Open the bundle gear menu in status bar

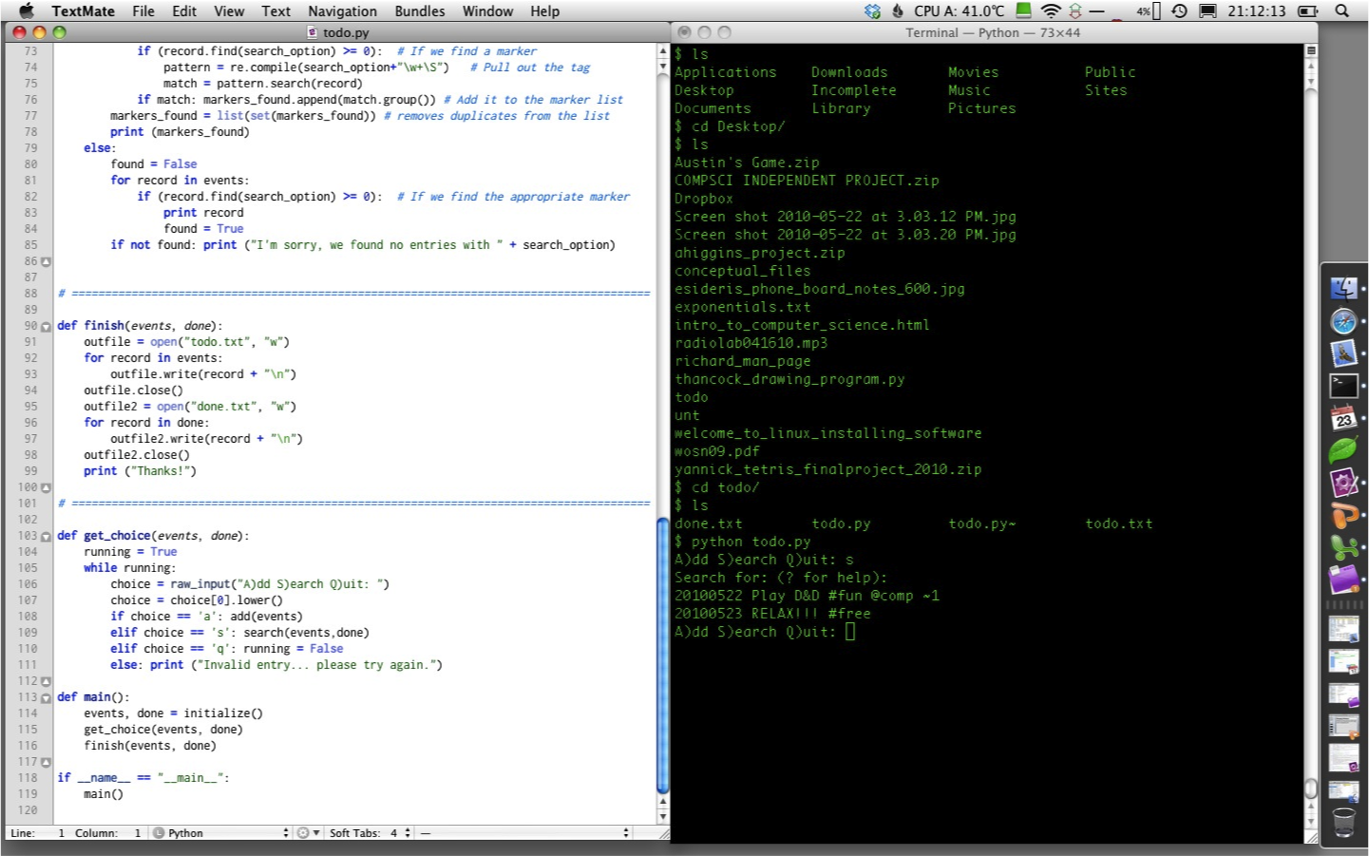pos(308,833)
